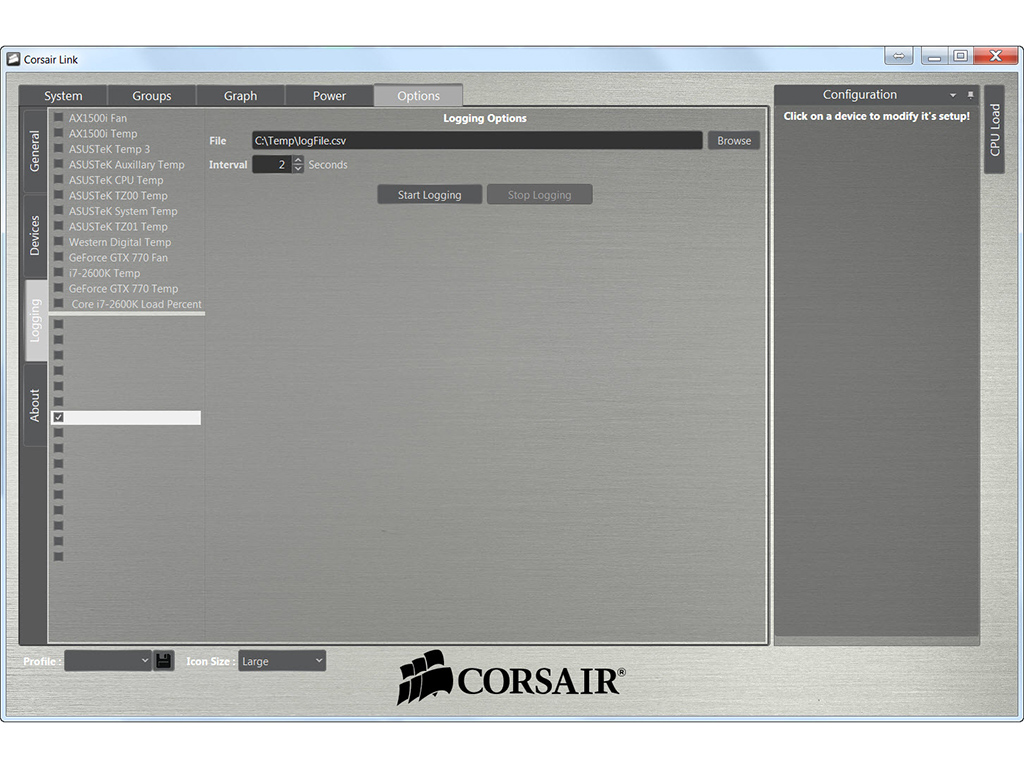Switch to the Groups tab
The height and width of the screenshot is (768, 1024).
pyautogui.click(x=152, y=95)
